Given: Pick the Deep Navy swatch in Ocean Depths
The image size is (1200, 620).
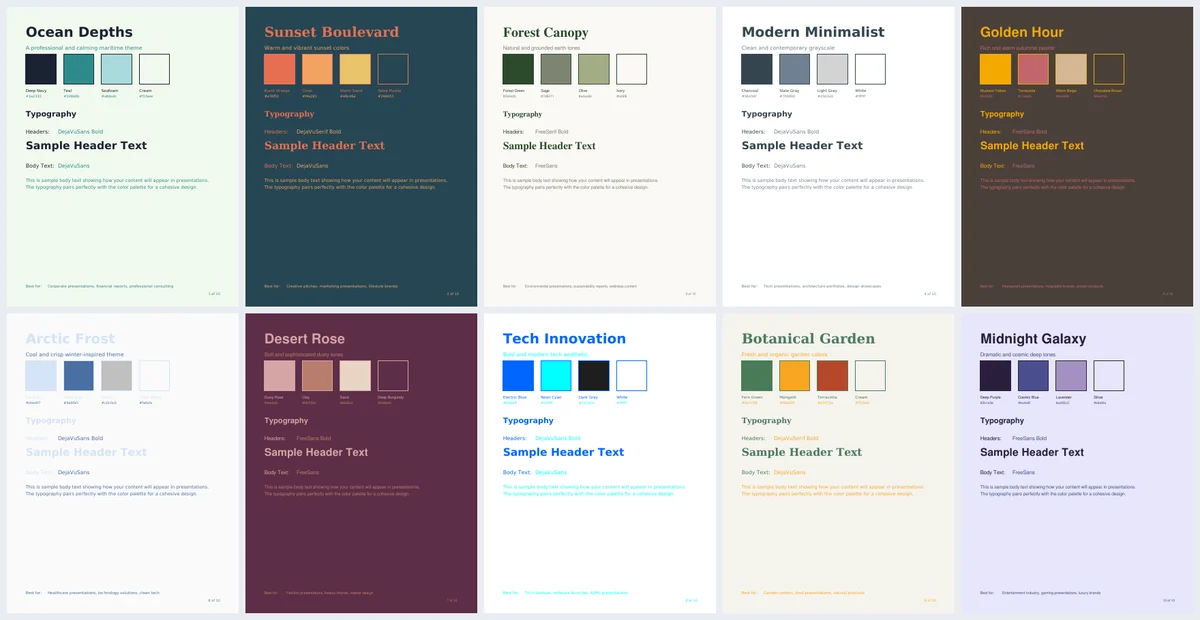Looking at the screenshot, I should coord(41,69).
